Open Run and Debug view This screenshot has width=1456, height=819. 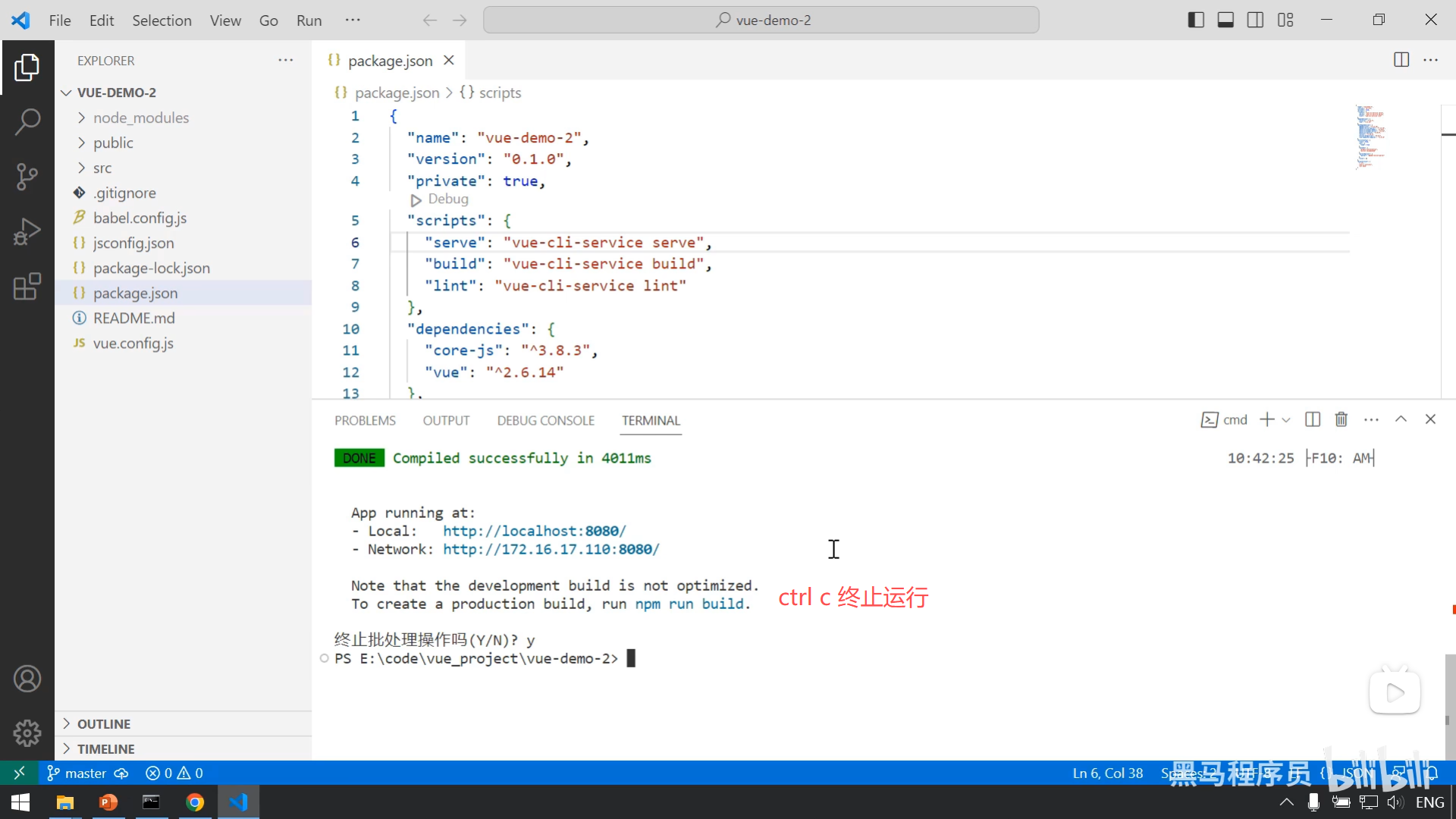point(27,231)
